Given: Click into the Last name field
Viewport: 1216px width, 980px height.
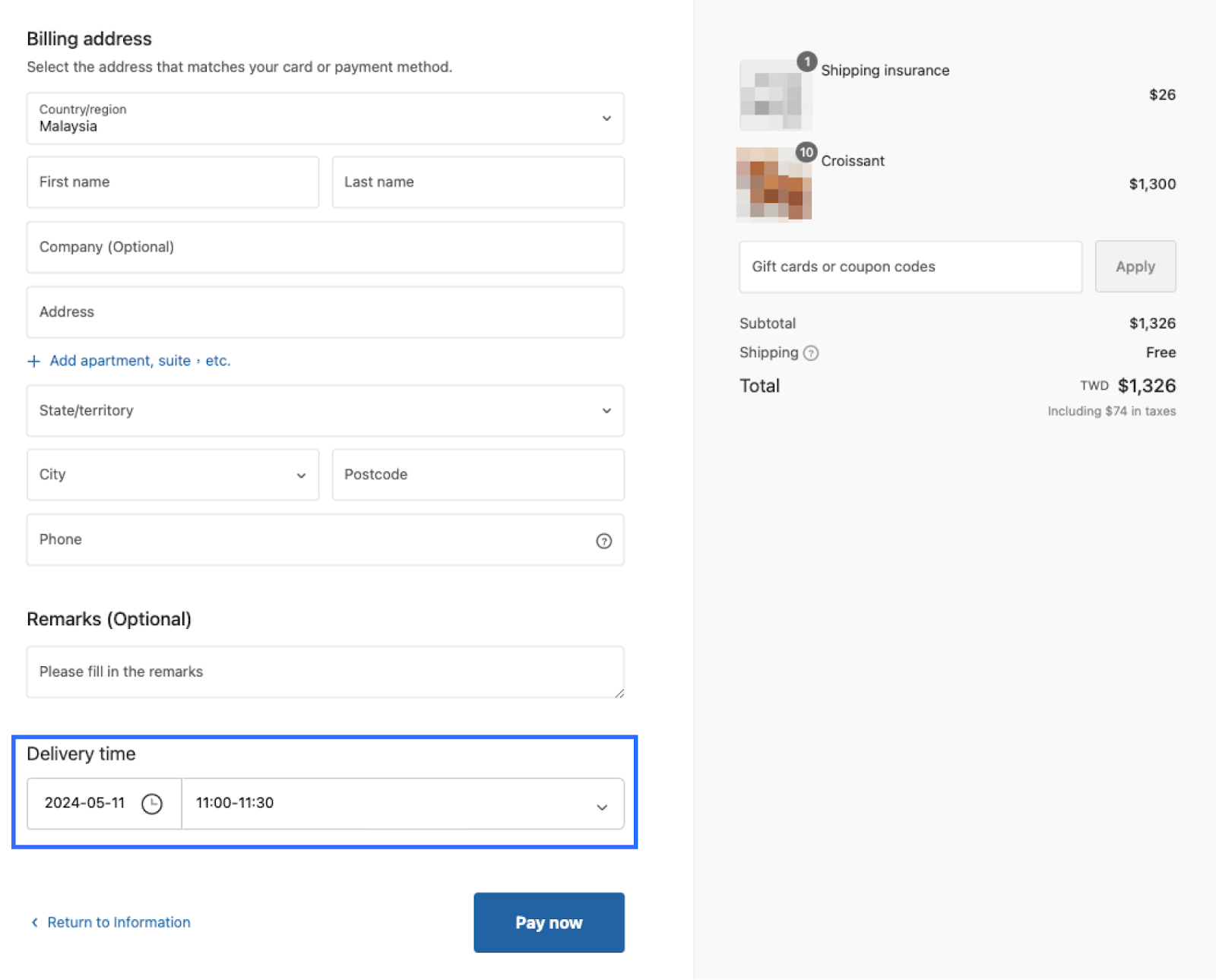Looking at the screenshot, I should pos(478,182).
